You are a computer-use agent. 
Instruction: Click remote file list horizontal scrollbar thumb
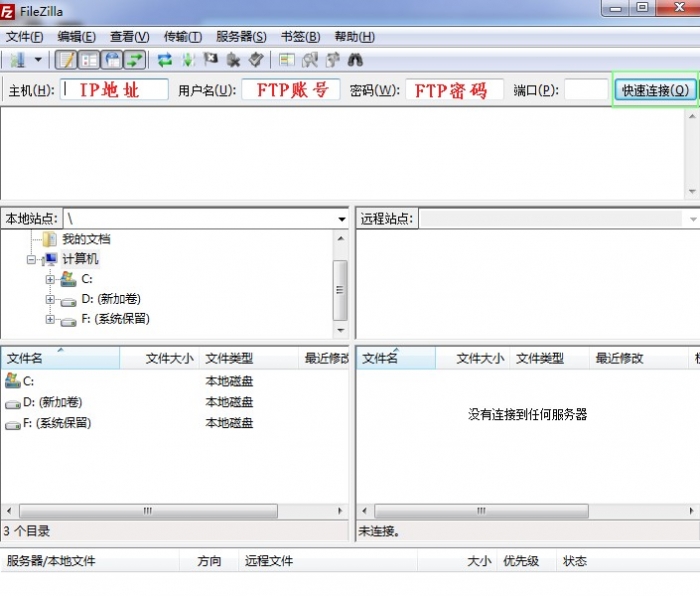point(481,511)
